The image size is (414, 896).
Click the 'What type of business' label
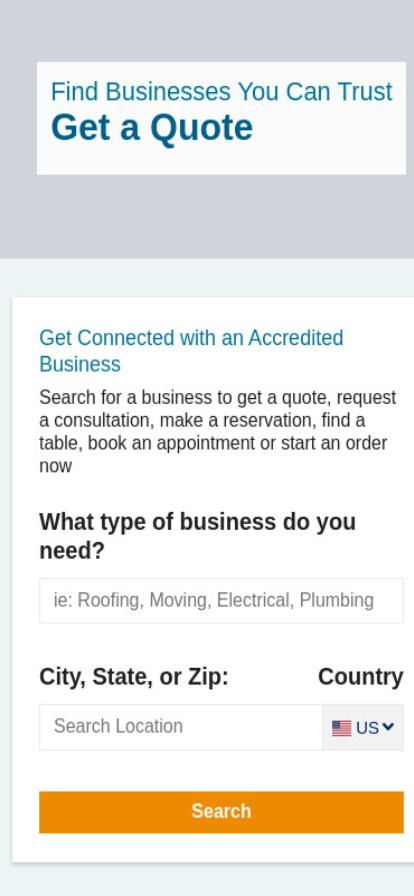[x=197, y=537]
